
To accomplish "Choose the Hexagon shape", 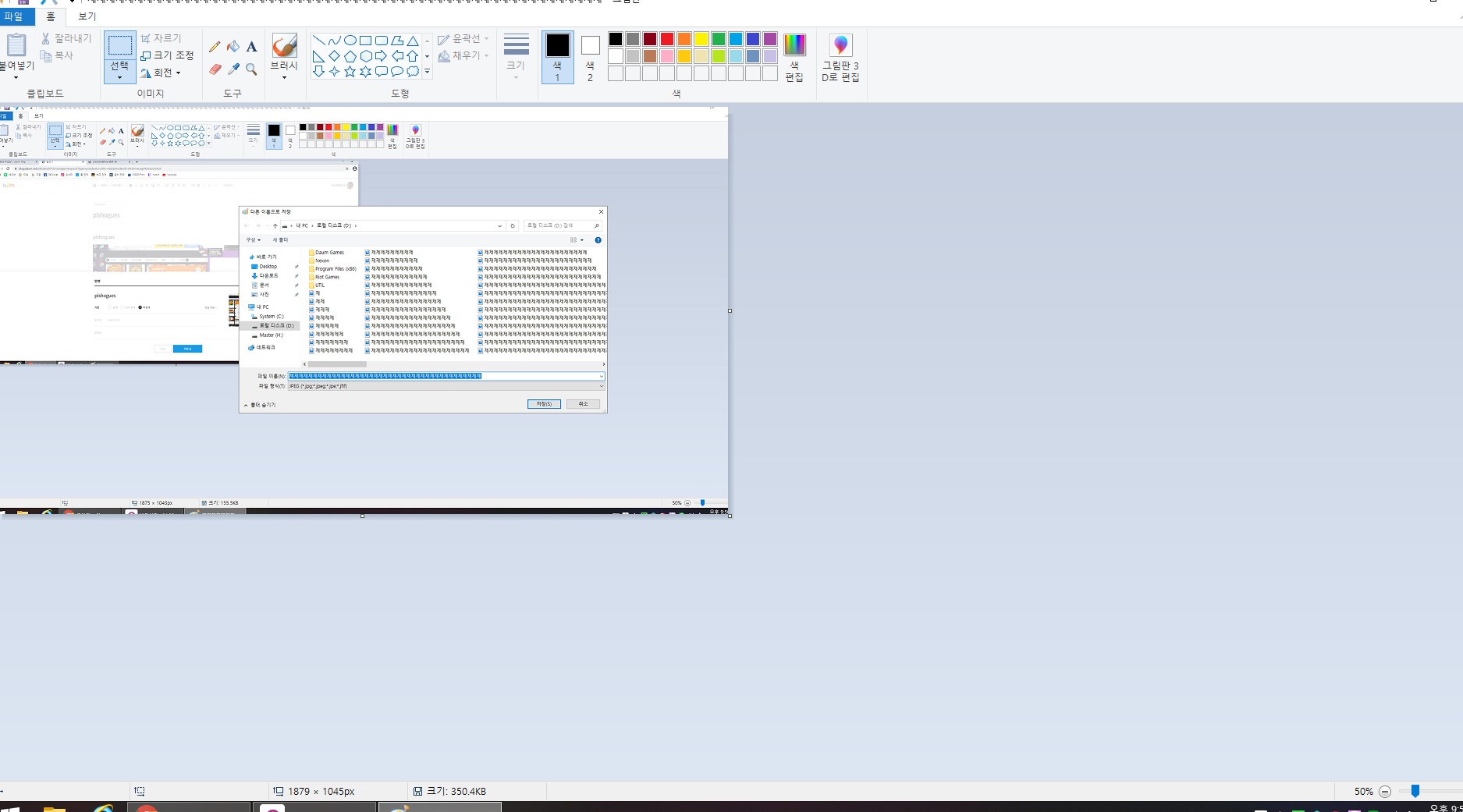I will coord(365,56).
